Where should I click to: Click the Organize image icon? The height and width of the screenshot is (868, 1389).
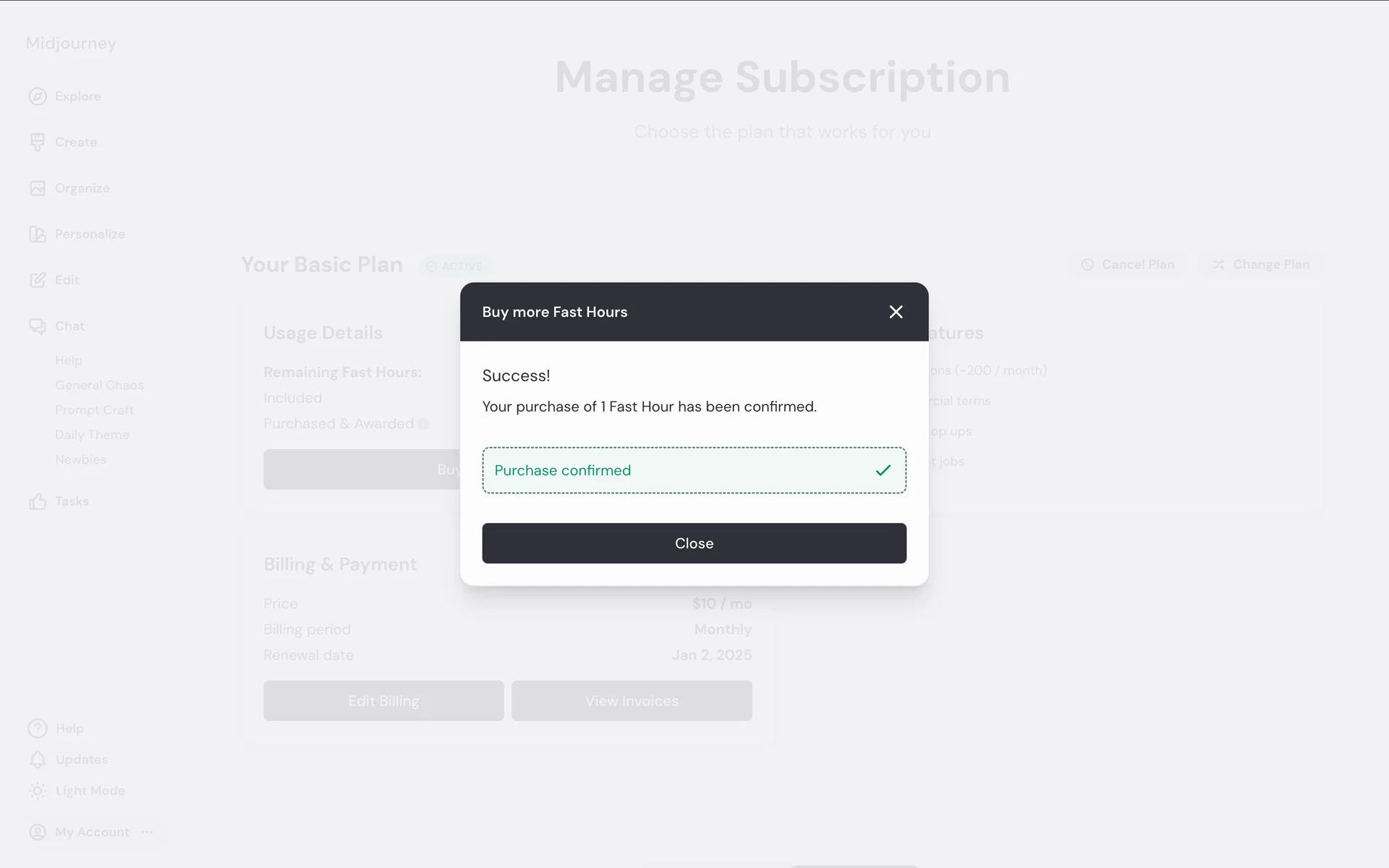coord(38,188)
